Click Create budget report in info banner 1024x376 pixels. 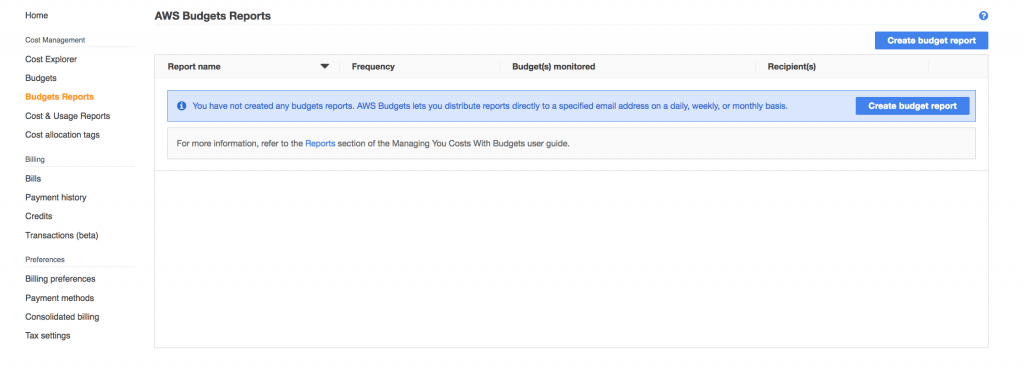click(912, 106)
